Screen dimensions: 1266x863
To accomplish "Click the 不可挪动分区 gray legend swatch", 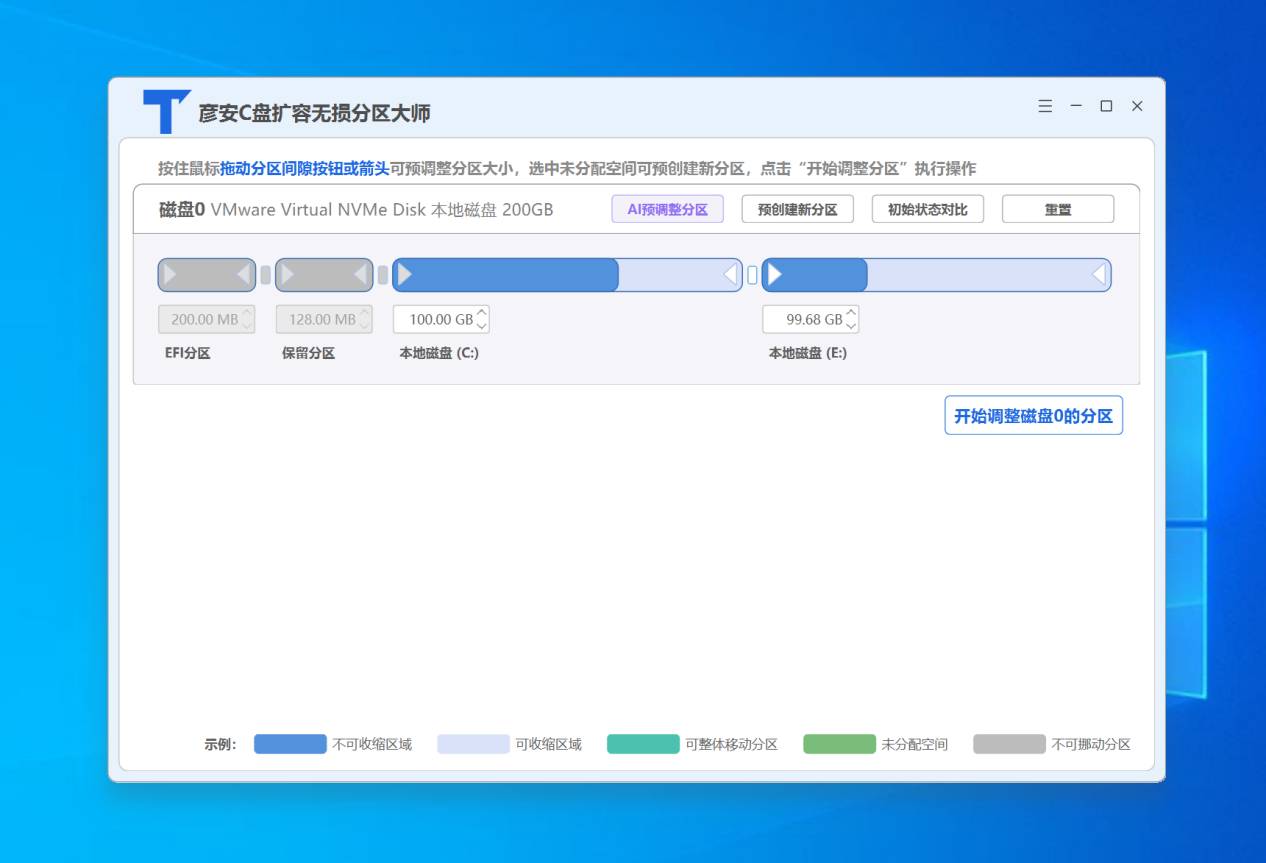I will [1009, 744].
